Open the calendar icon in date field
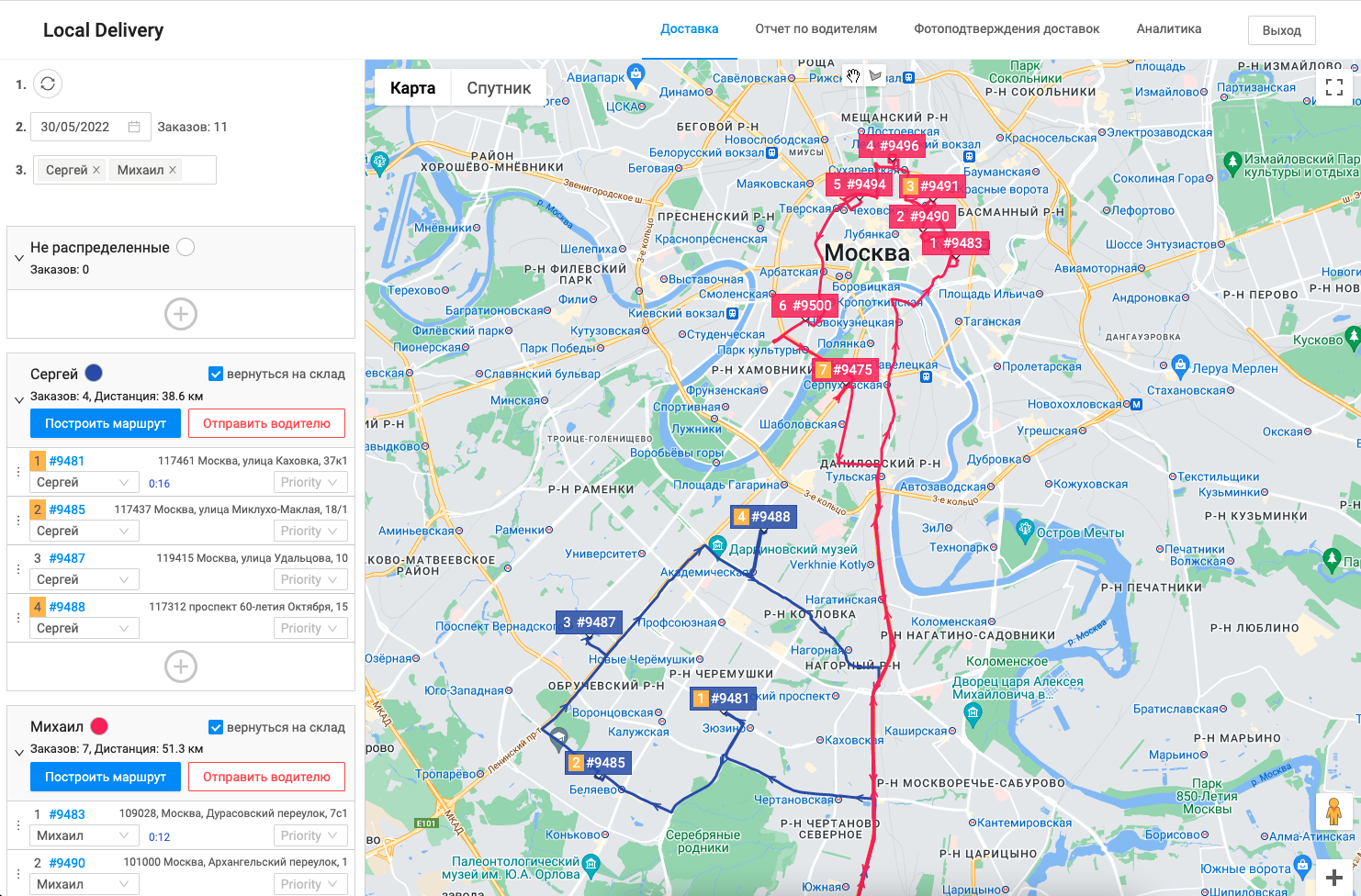This screenshot has width=1361, height=896. pyautogui.click(x=134, y=127)
